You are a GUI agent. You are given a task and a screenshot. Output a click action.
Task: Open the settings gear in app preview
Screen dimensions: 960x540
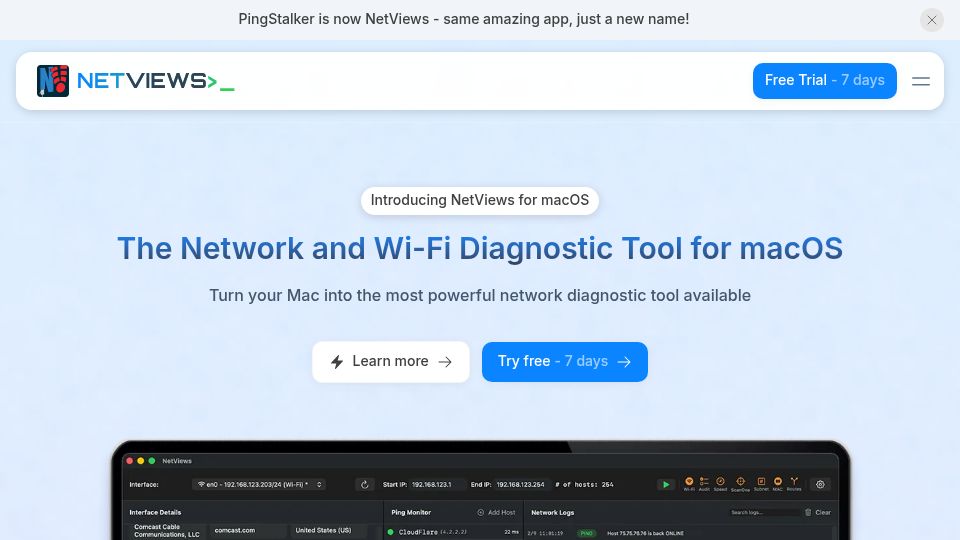[820, 484]
